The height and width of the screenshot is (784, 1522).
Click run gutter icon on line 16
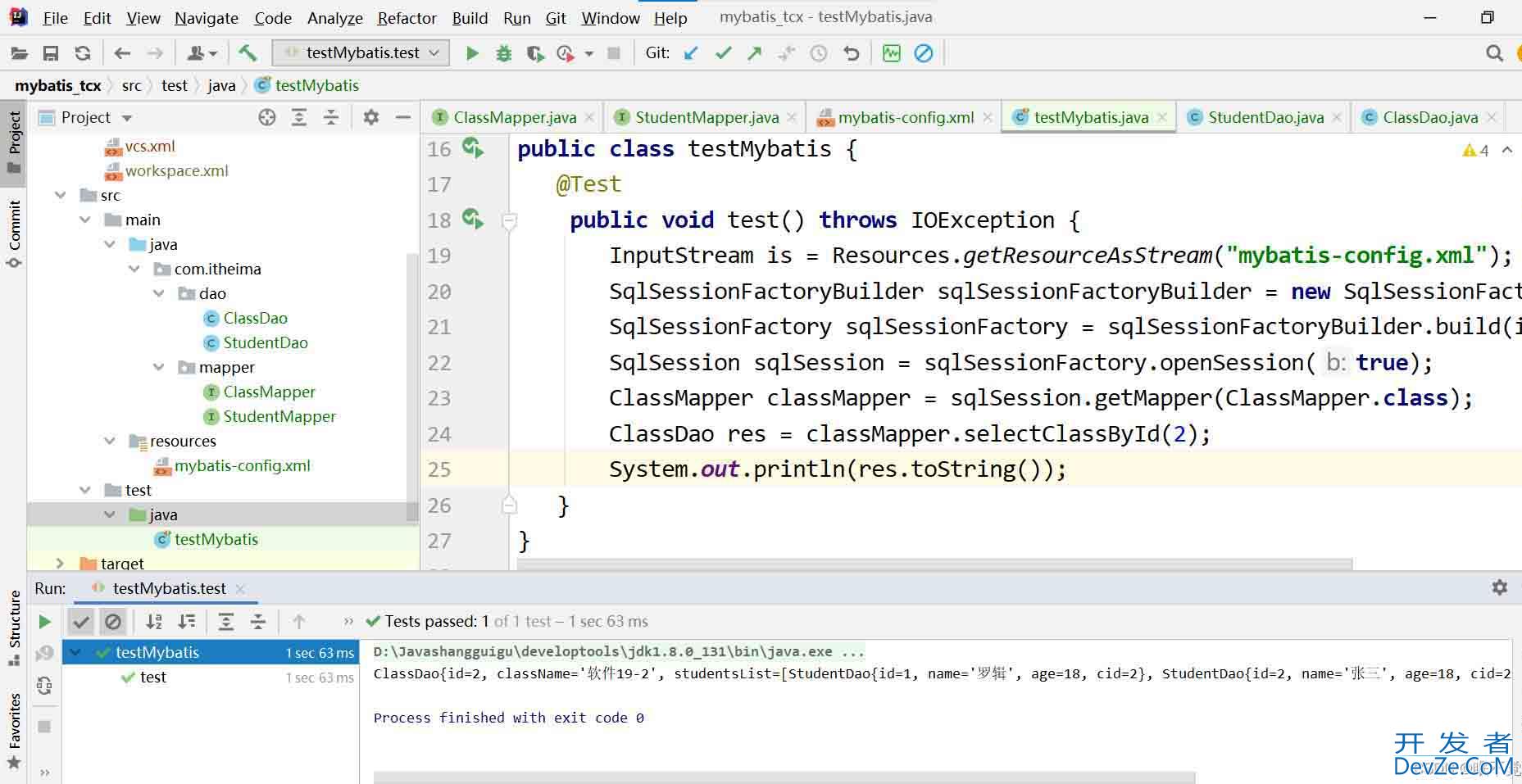473,148
